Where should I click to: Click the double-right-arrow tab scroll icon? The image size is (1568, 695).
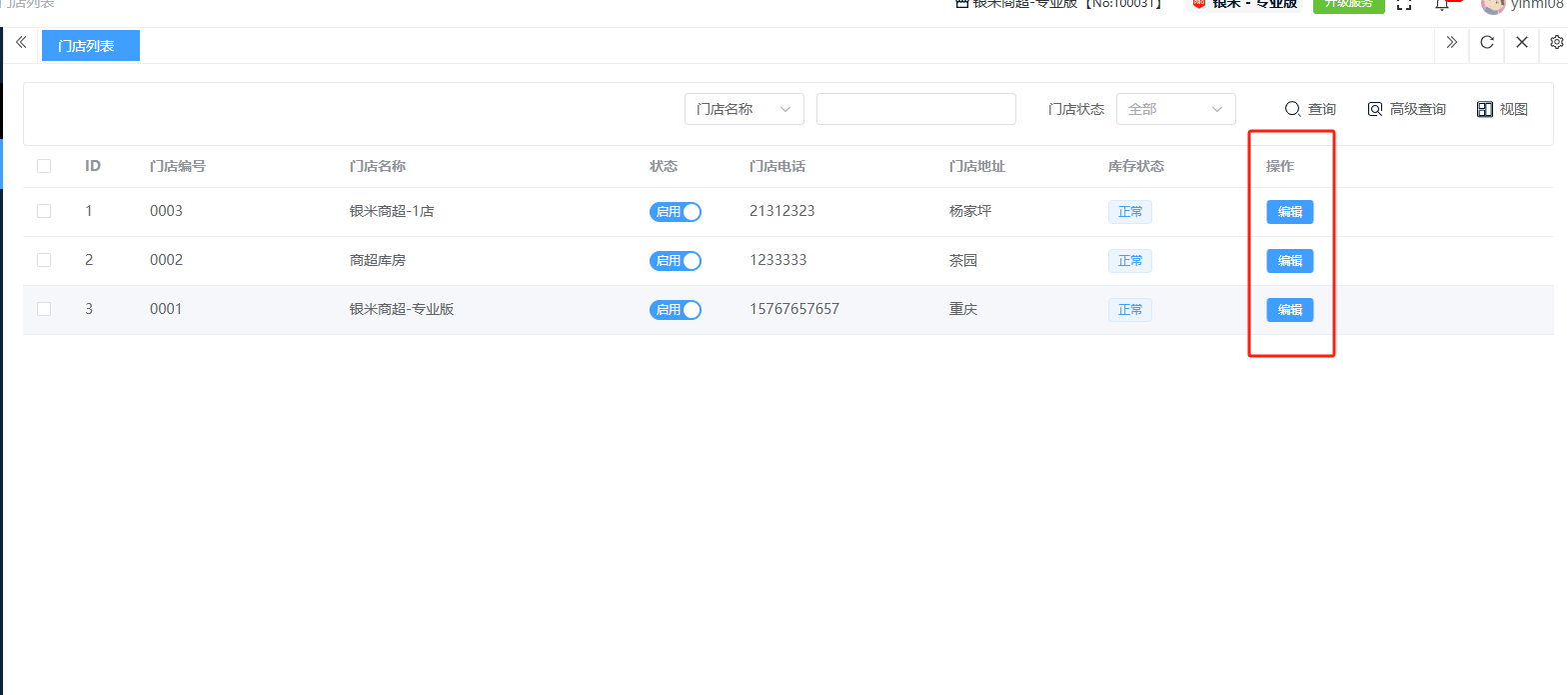click(x=1451, y=43)
